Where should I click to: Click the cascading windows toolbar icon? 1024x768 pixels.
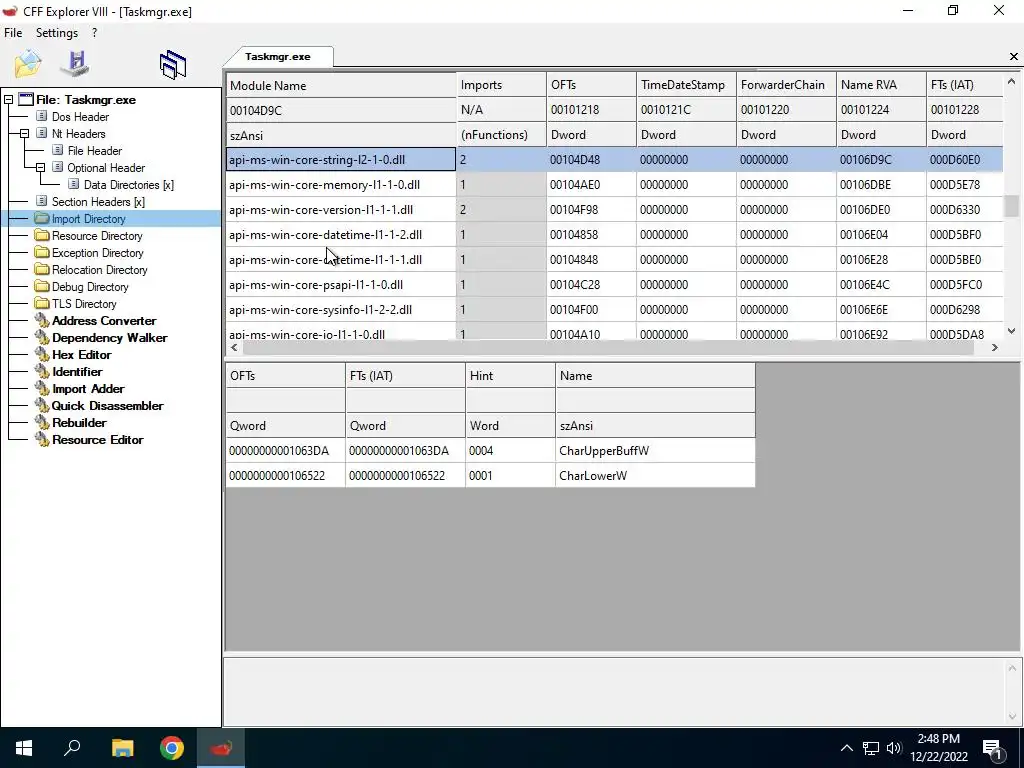(x=173, y=65)
